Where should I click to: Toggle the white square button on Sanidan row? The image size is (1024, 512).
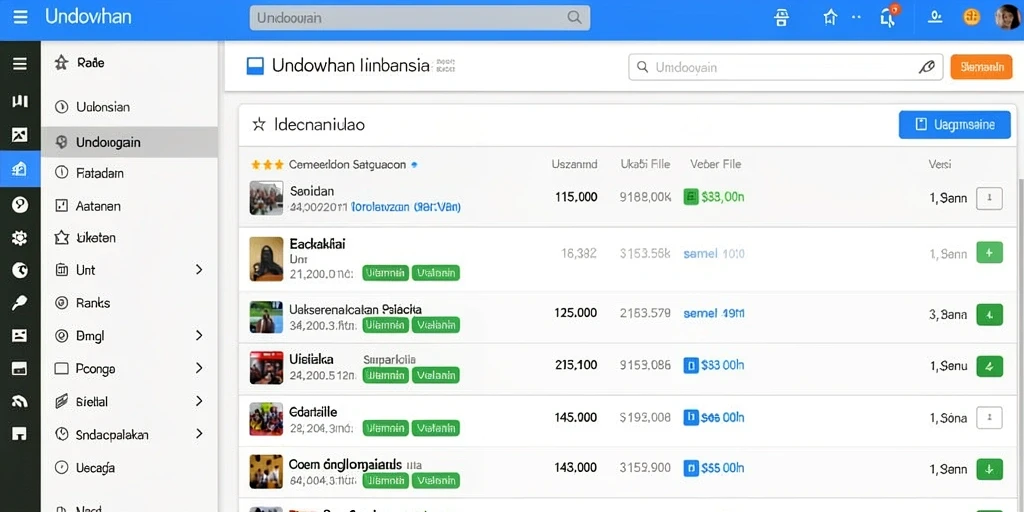click(989, 198)
